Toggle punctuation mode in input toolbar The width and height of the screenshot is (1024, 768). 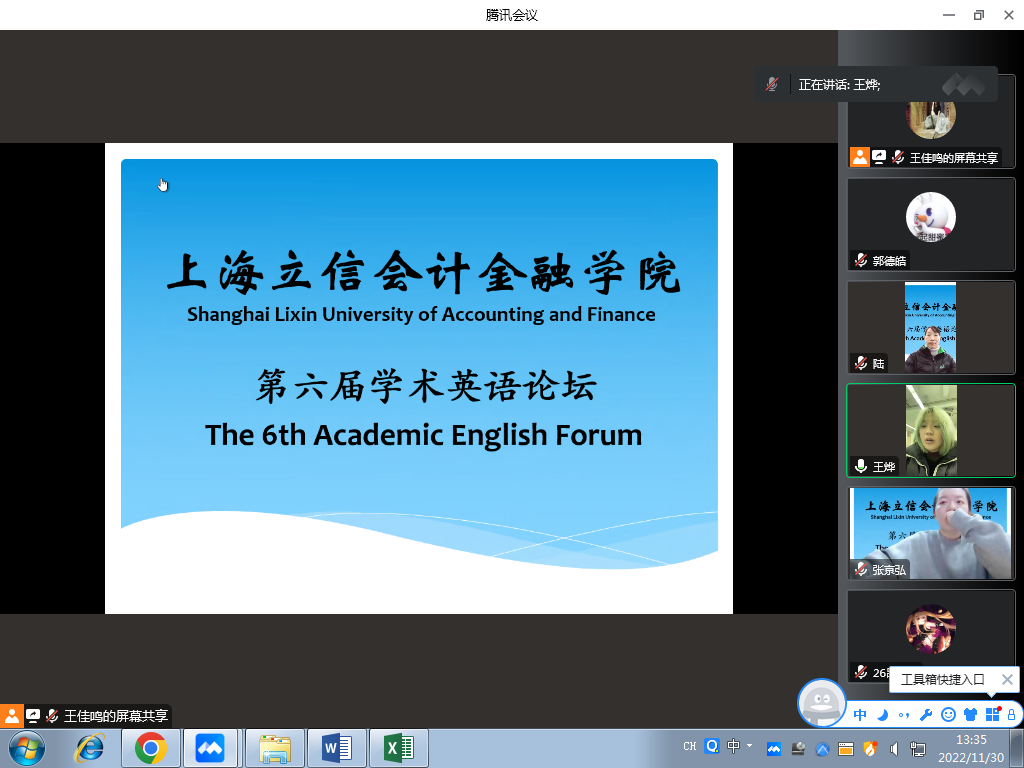(x=904, y=714)
